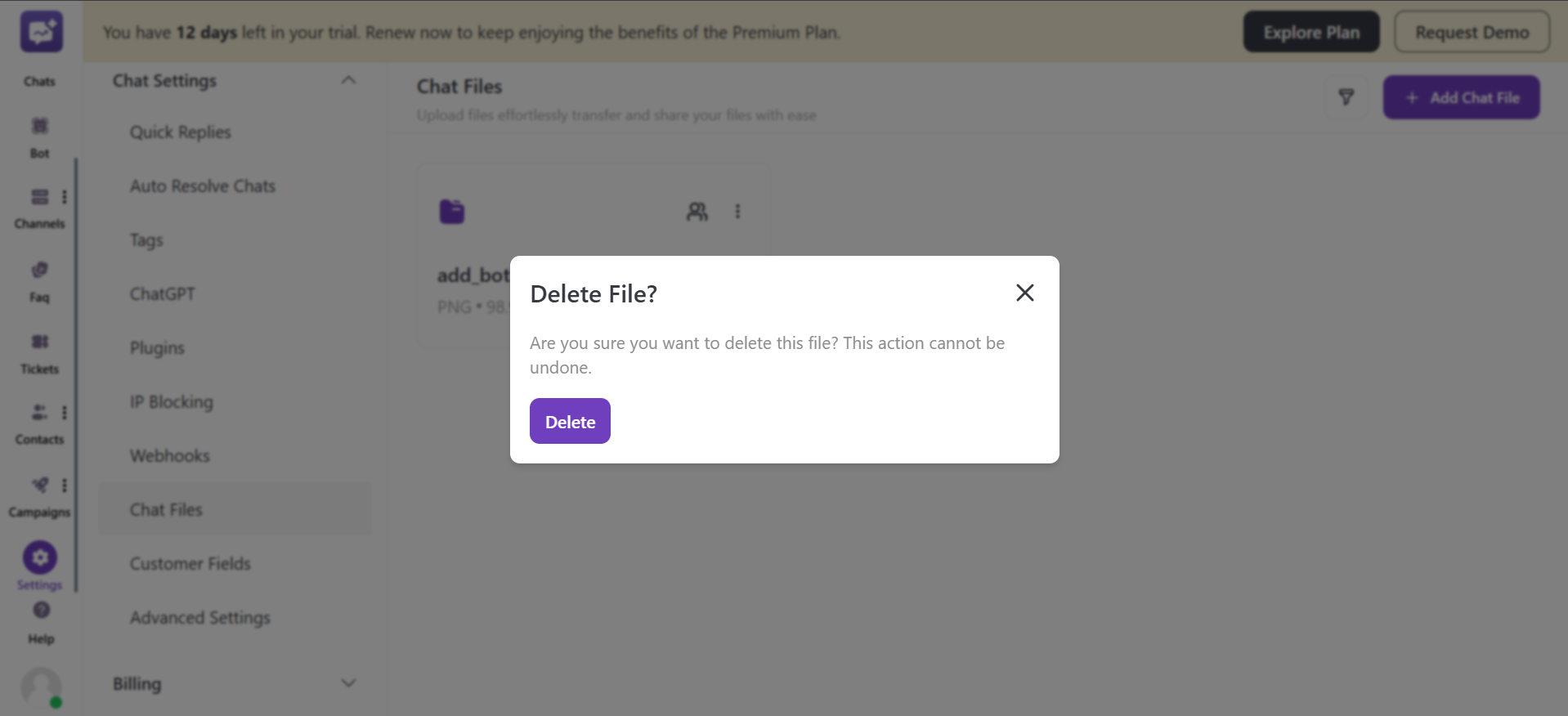Viewport: 1568px width, 716px height.
Task: Click the Faq sidebar icon
Action: tap(39, 270)
